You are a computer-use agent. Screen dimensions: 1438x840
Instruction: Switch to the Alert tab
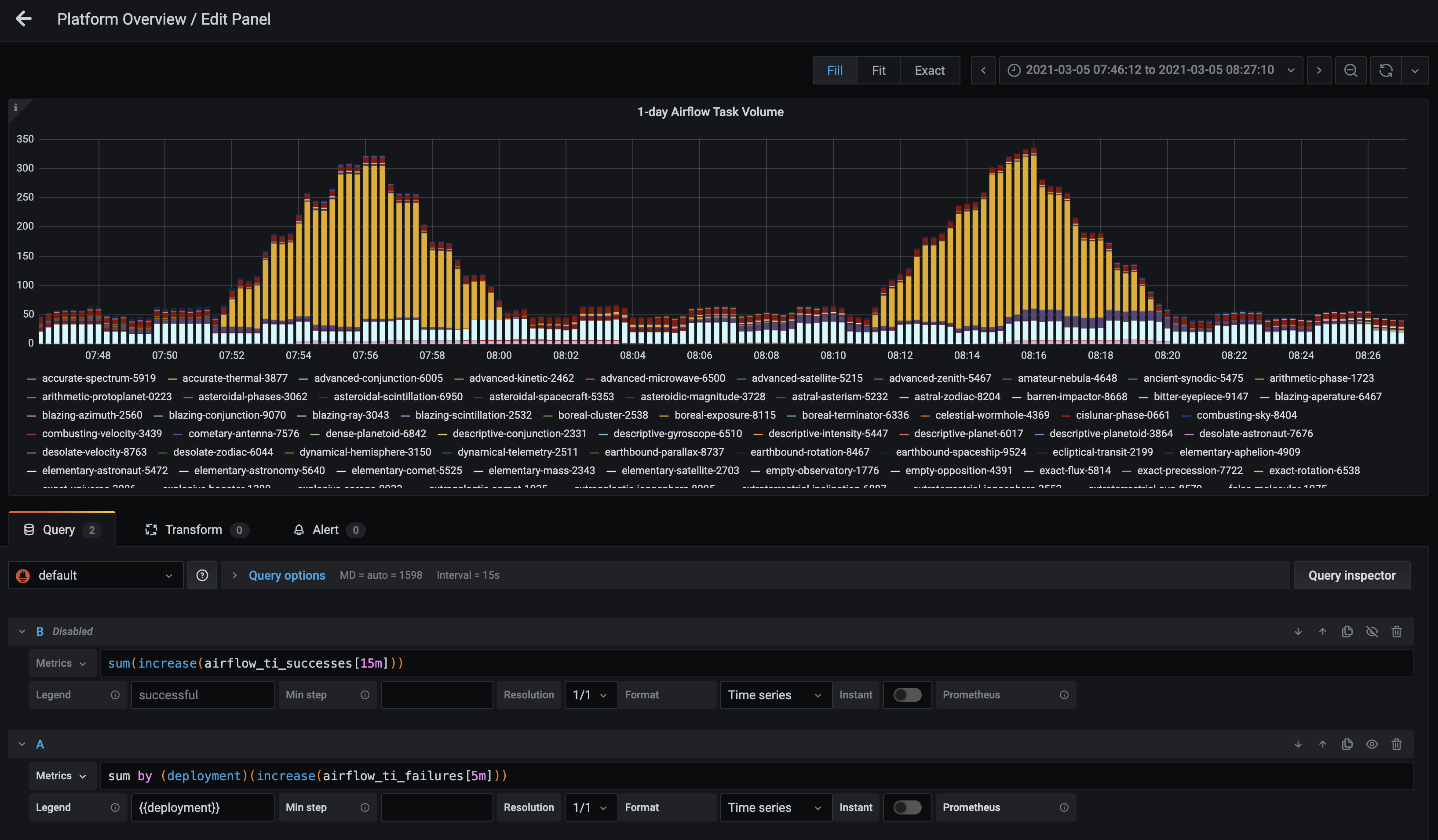325,530
